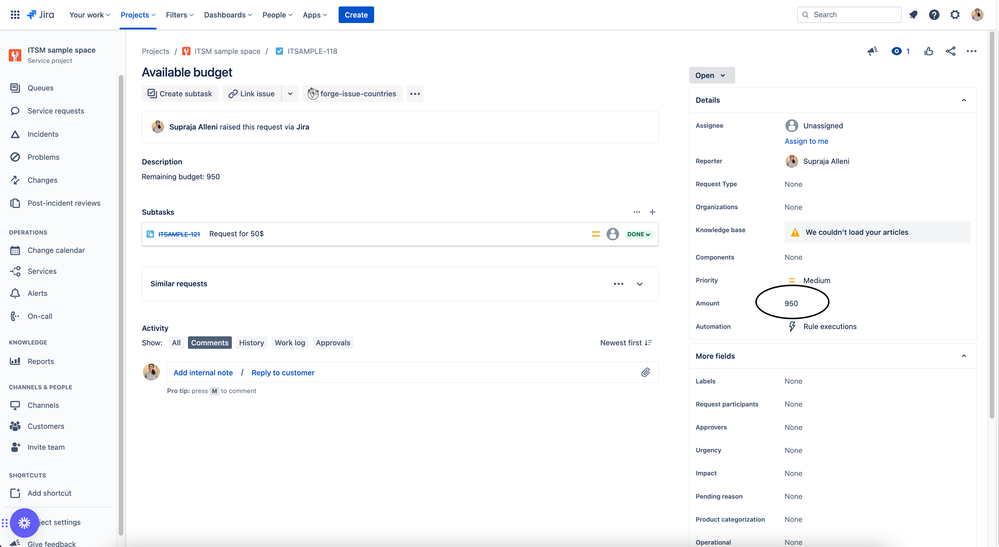Image resolution: width=999 pixels, height=547 pixels.
Task: Click the feedback megaphone icon above status
Action: coord(872,51)
